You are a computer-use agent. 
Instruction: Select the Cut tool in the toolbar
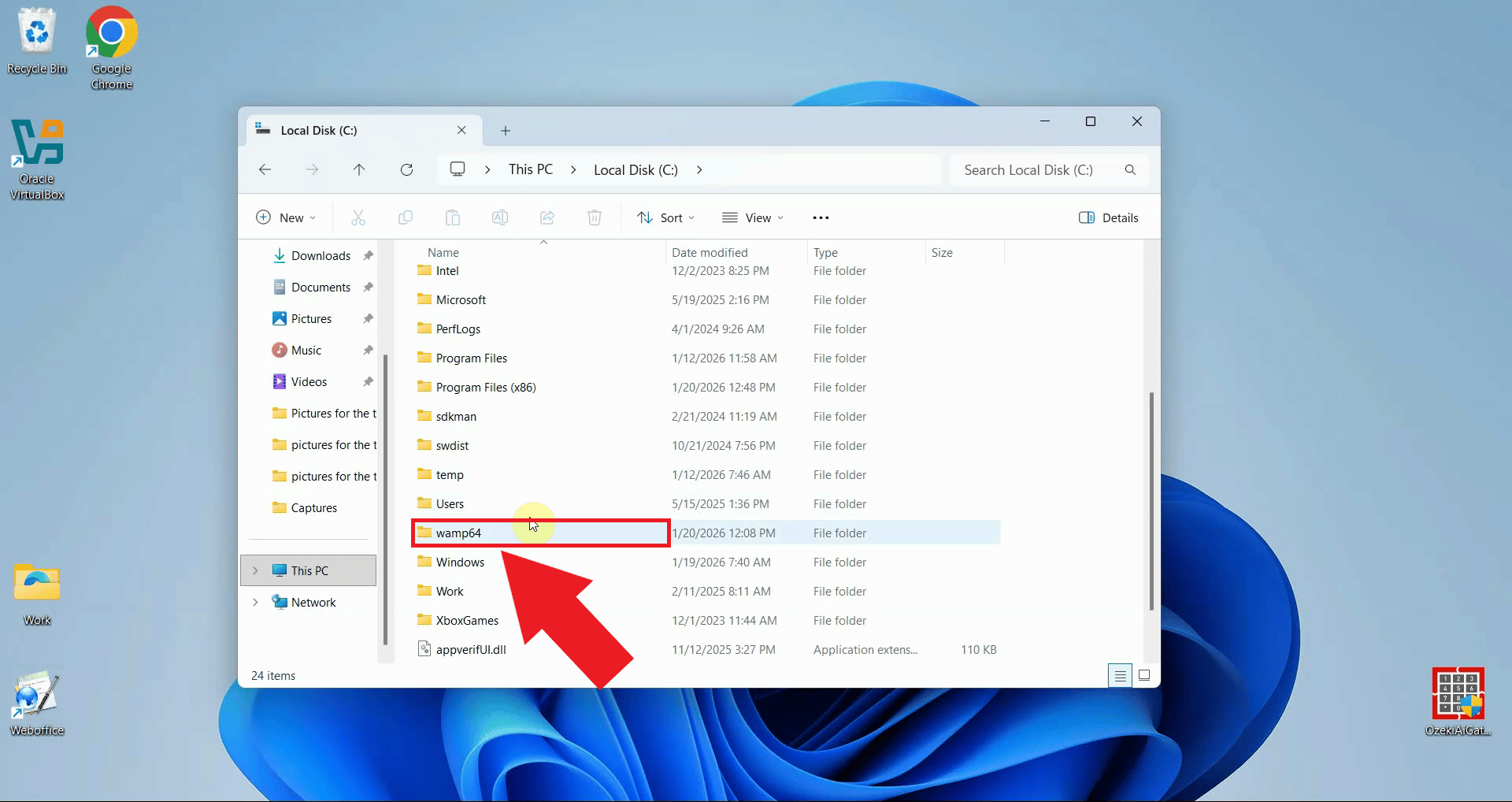point(358,217)
